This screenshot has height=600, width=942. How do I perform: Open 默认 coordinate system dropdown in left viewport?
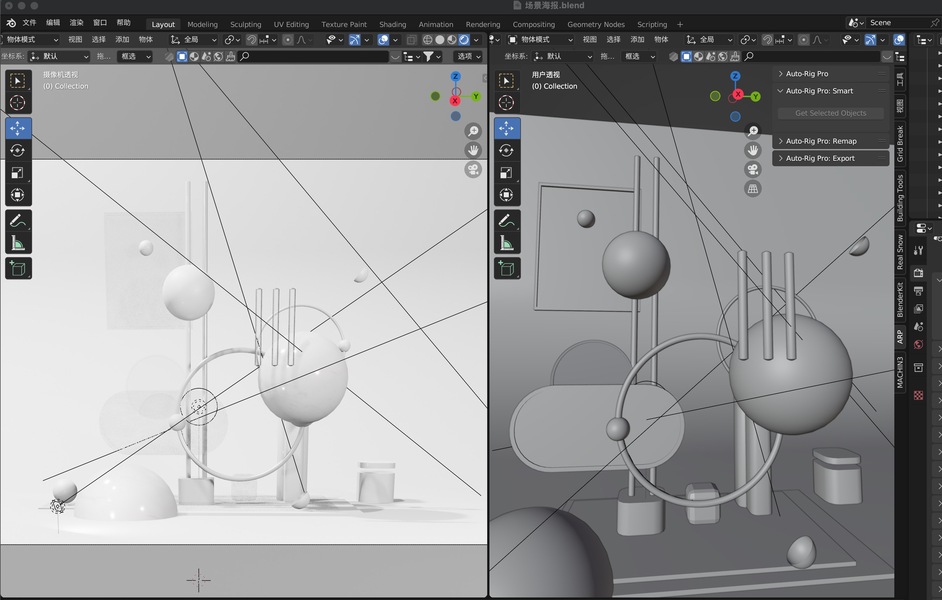(59, 56)
